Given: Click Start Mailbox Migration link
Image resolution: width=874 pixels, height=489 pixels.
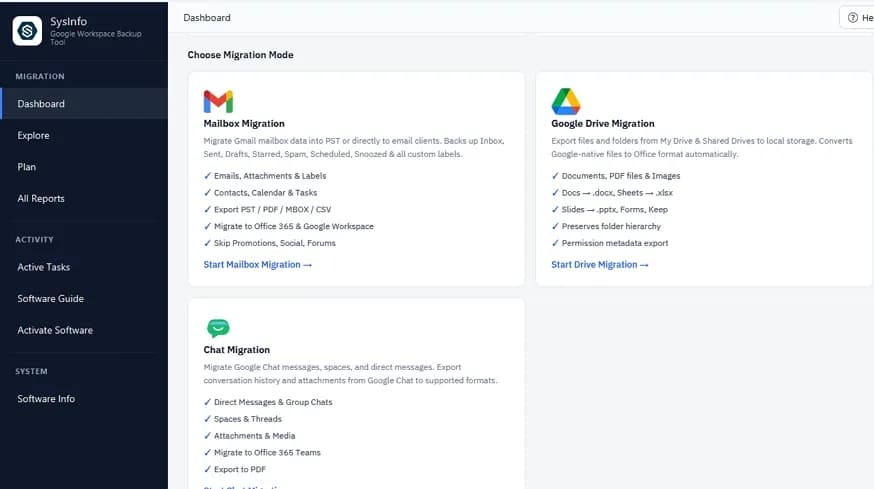Looking at the screenshot, I should 258,264.
